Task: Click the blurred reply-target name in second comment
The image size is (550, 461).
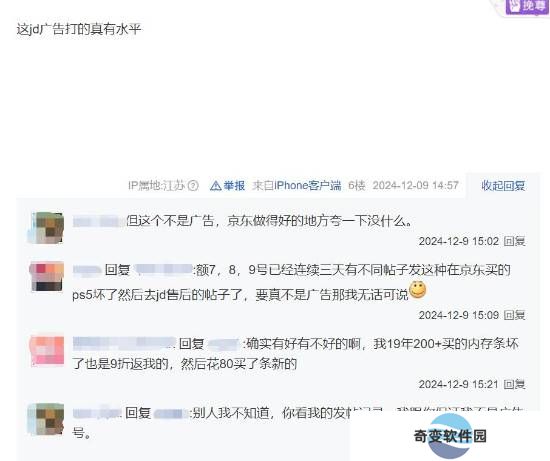Action: 163,269
